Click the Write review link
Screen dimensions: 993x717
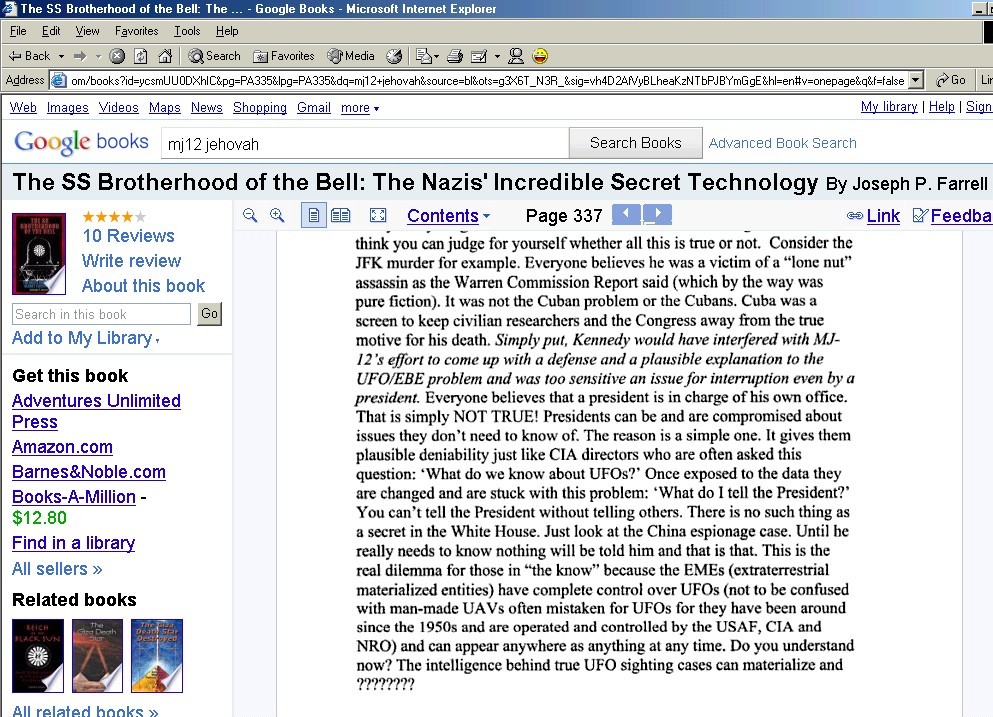[x=131, y=261]
